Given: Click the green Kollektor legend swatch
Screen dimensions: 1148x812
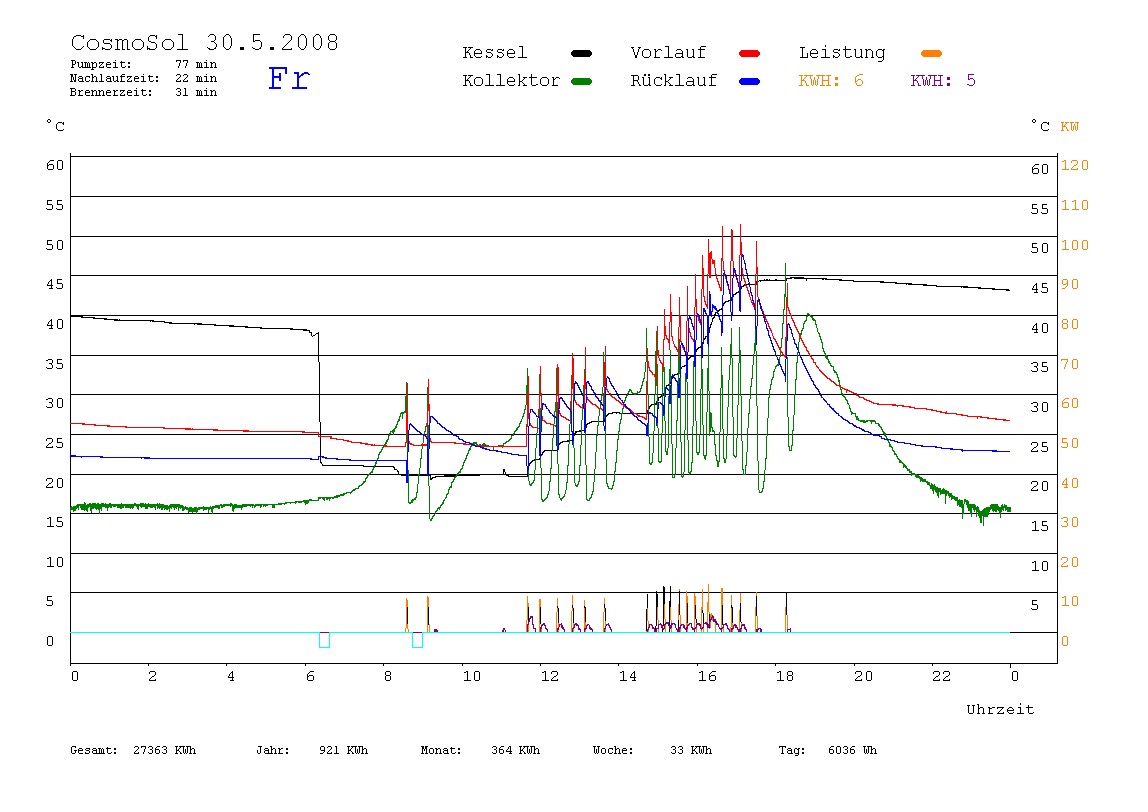Looking at the screenshot, I should click(x=581, y=81).
